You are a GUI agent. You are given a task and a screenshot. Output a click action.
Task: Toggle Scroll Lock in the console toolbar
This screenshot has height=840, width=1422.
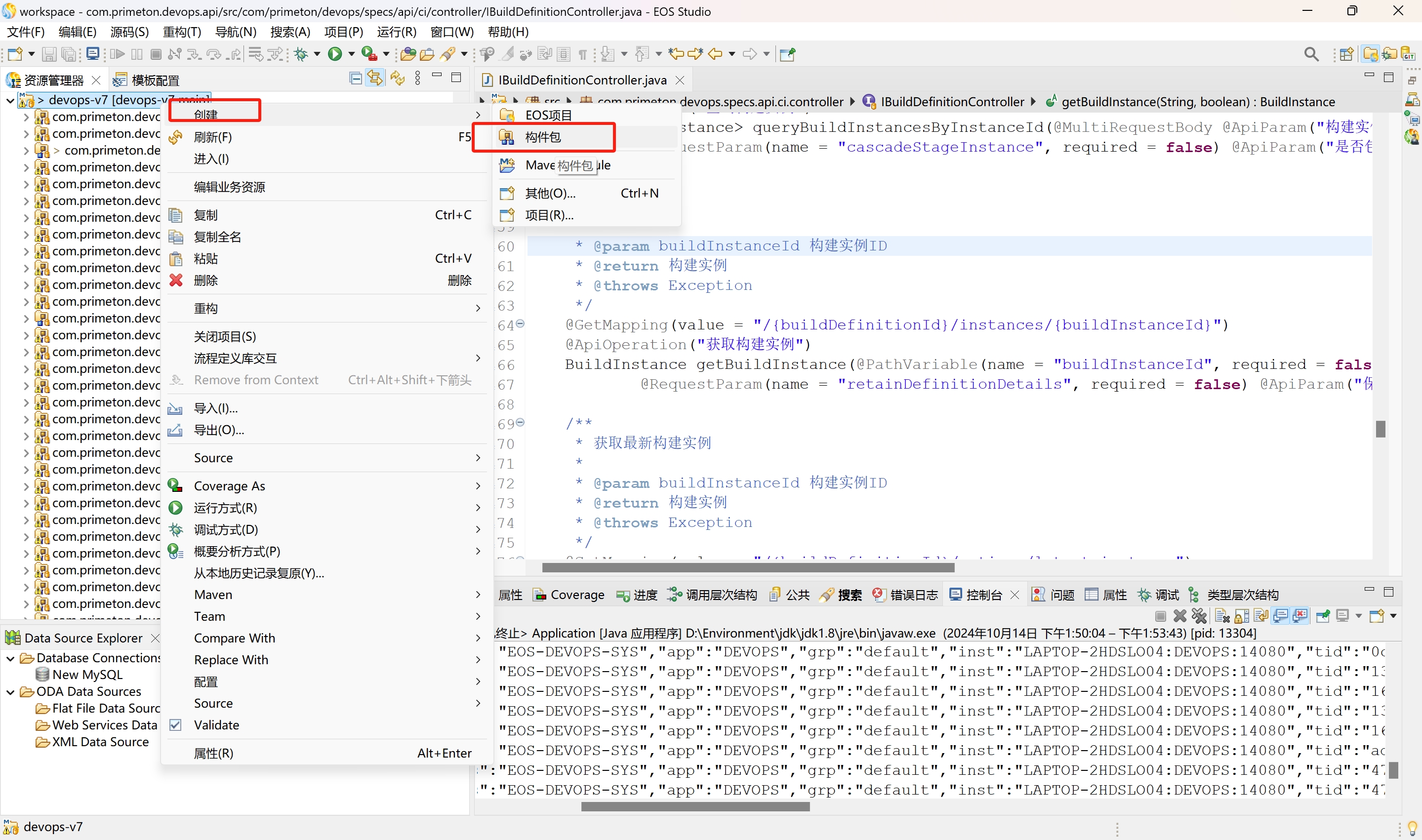(1241, 616)
